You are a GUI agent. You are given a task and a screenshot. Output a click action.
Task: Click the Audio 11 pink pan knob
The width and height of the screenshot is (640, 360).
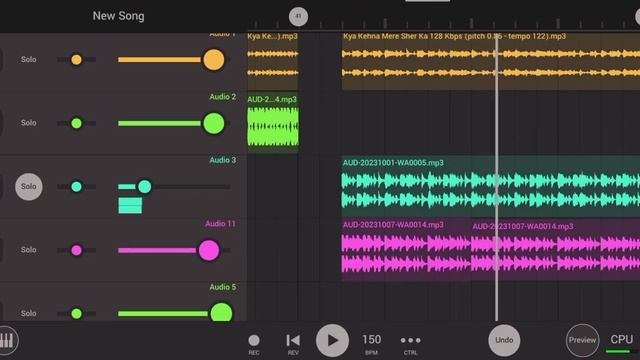76,250
